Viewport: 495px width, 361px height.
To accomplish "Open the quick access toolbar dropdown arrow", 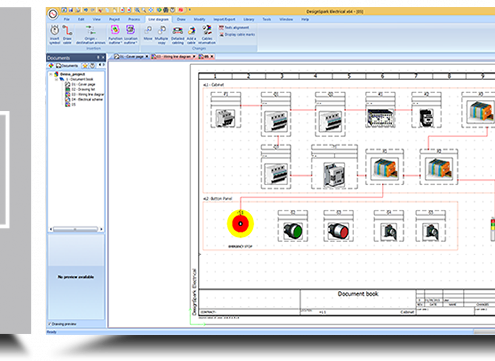I will click(x=190, y=10).
